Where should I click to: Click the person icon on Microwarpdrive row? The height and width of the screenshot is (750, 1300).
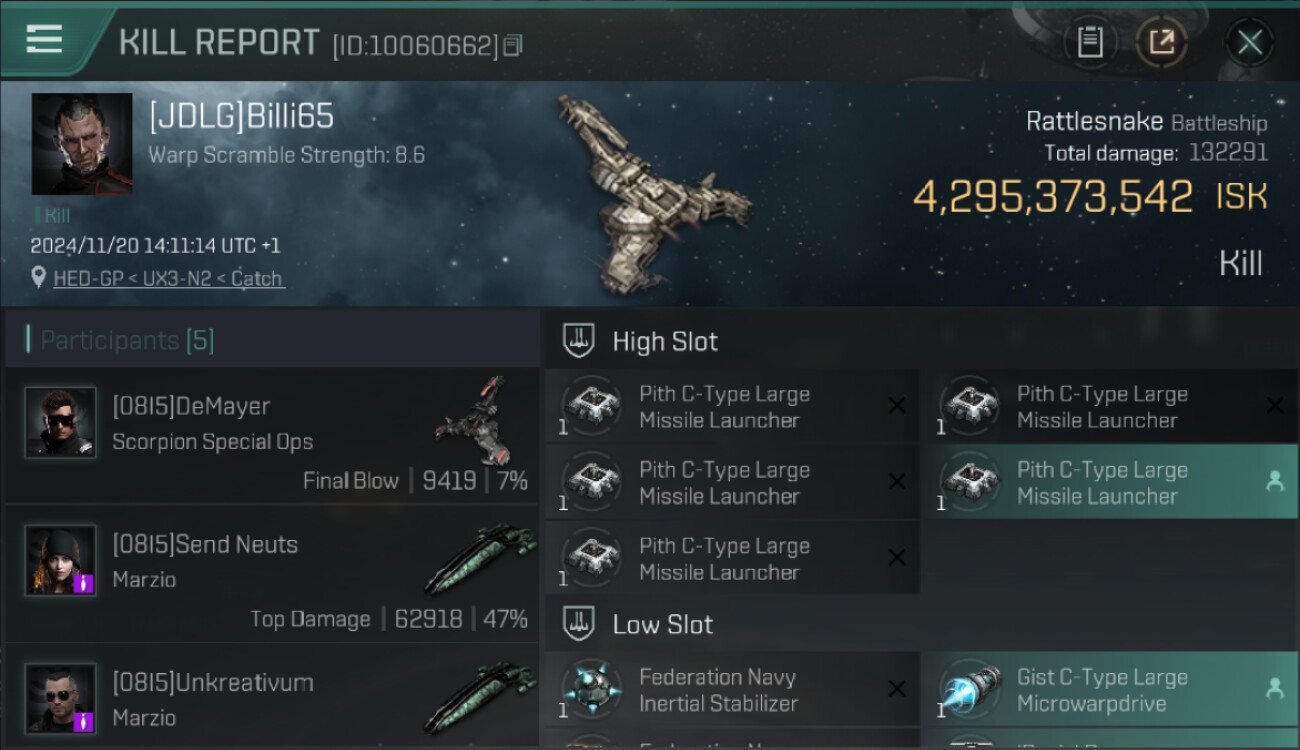tap(1274, 689)
